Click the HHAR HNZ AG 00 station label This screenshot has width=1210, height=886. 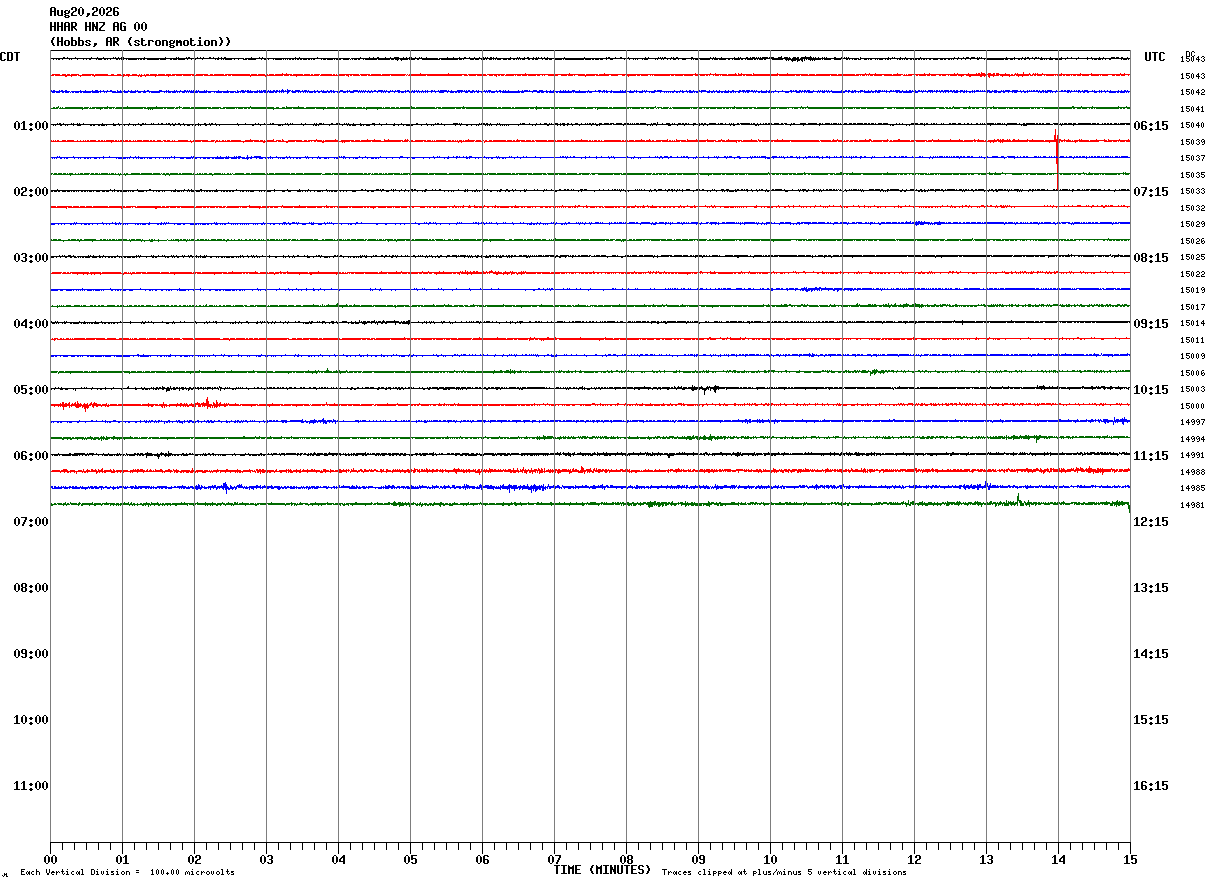pos(98,27)
